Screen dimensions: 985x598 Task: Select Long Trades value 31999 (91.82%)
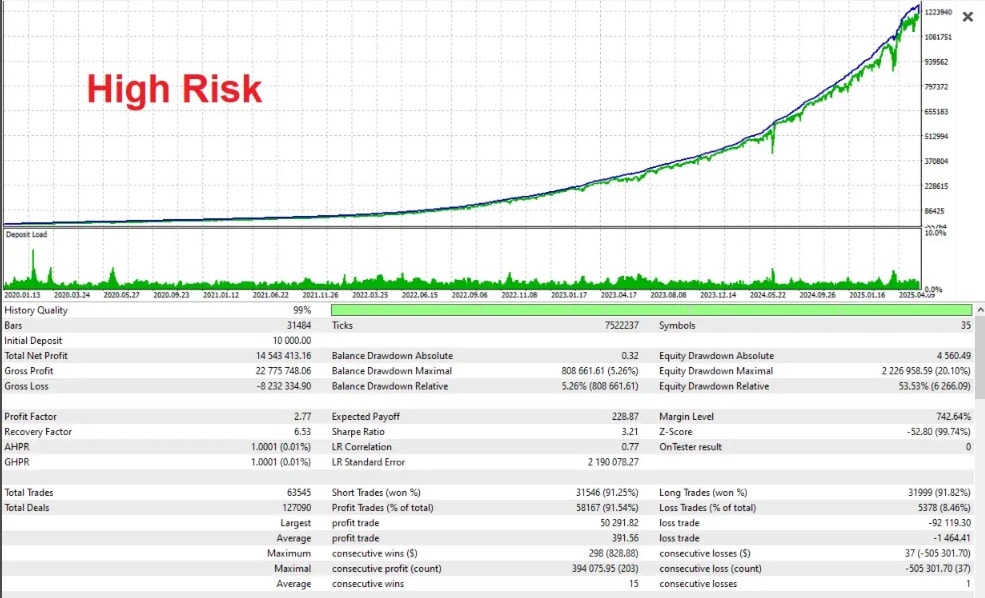tap(939, 492)
